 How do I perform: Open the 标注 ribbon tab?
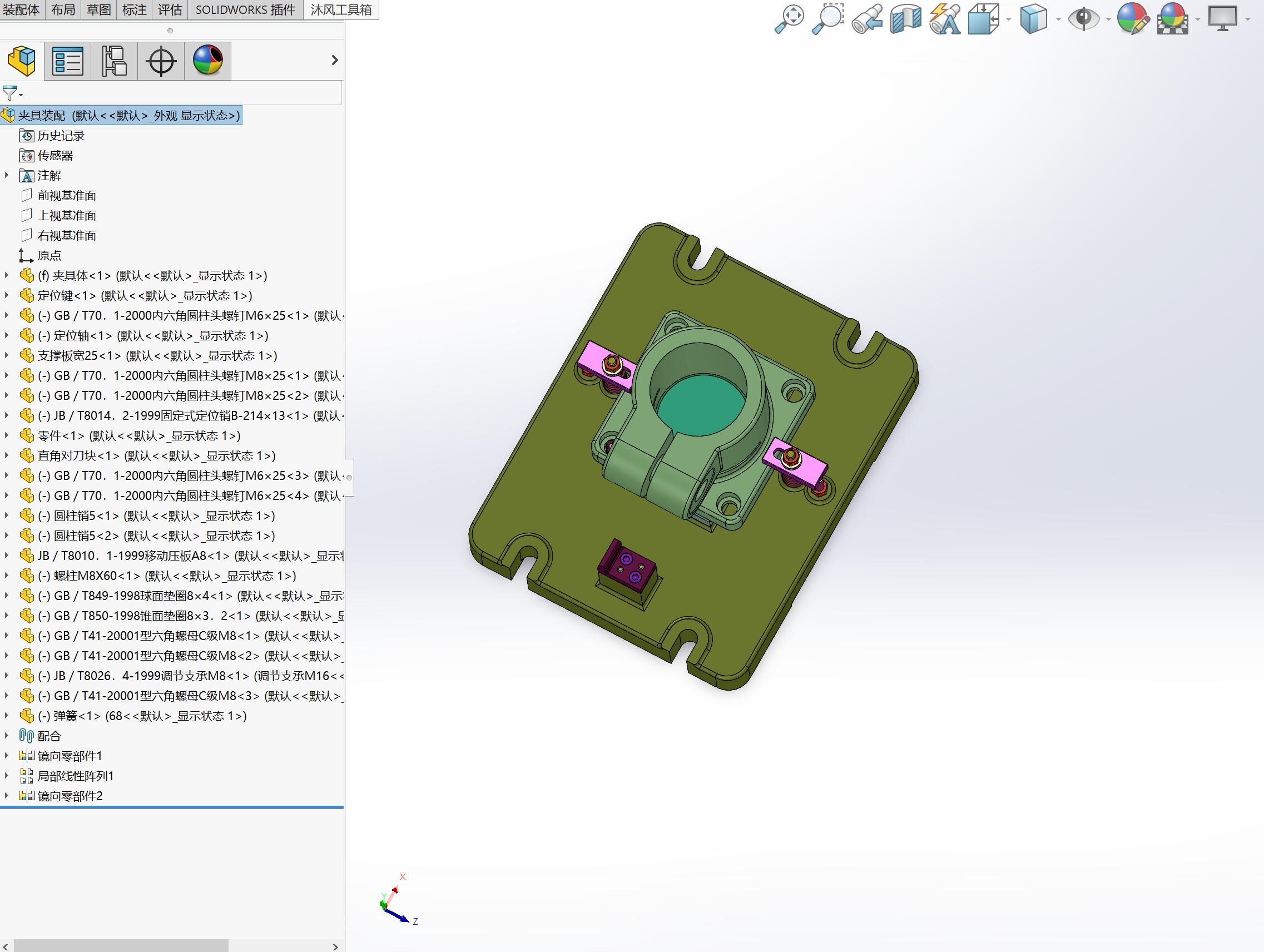click(x=134, y=9)
